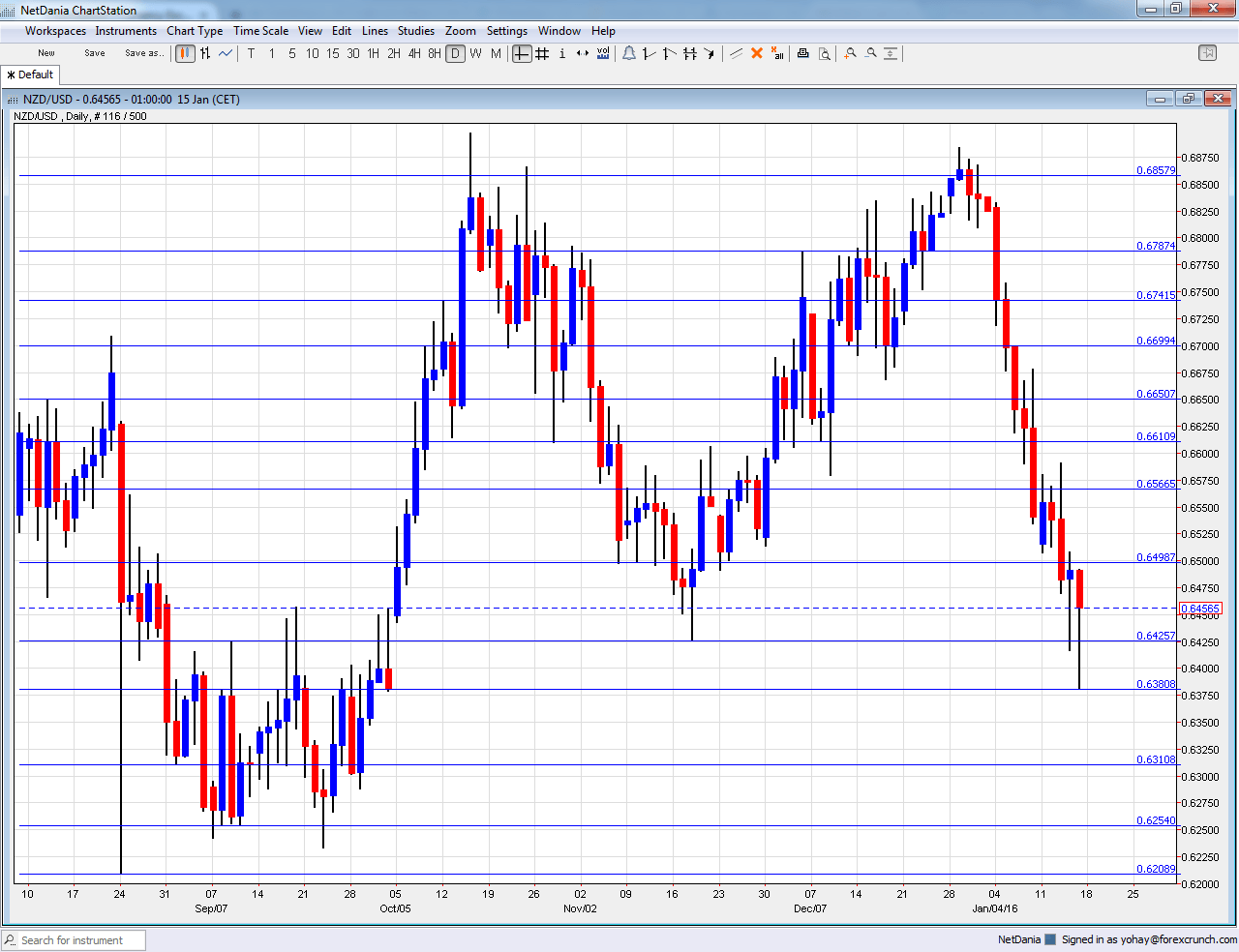Screen dimensions: 1239x952
Task: Open the Settings menu
Action: pos(507,31)
